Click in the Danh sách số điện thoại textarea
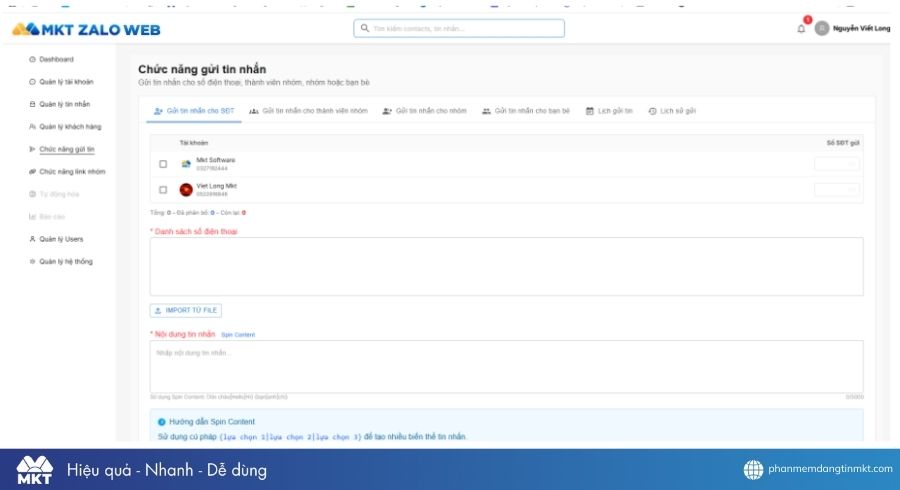The image size is (900, 490). coord(506,267)
